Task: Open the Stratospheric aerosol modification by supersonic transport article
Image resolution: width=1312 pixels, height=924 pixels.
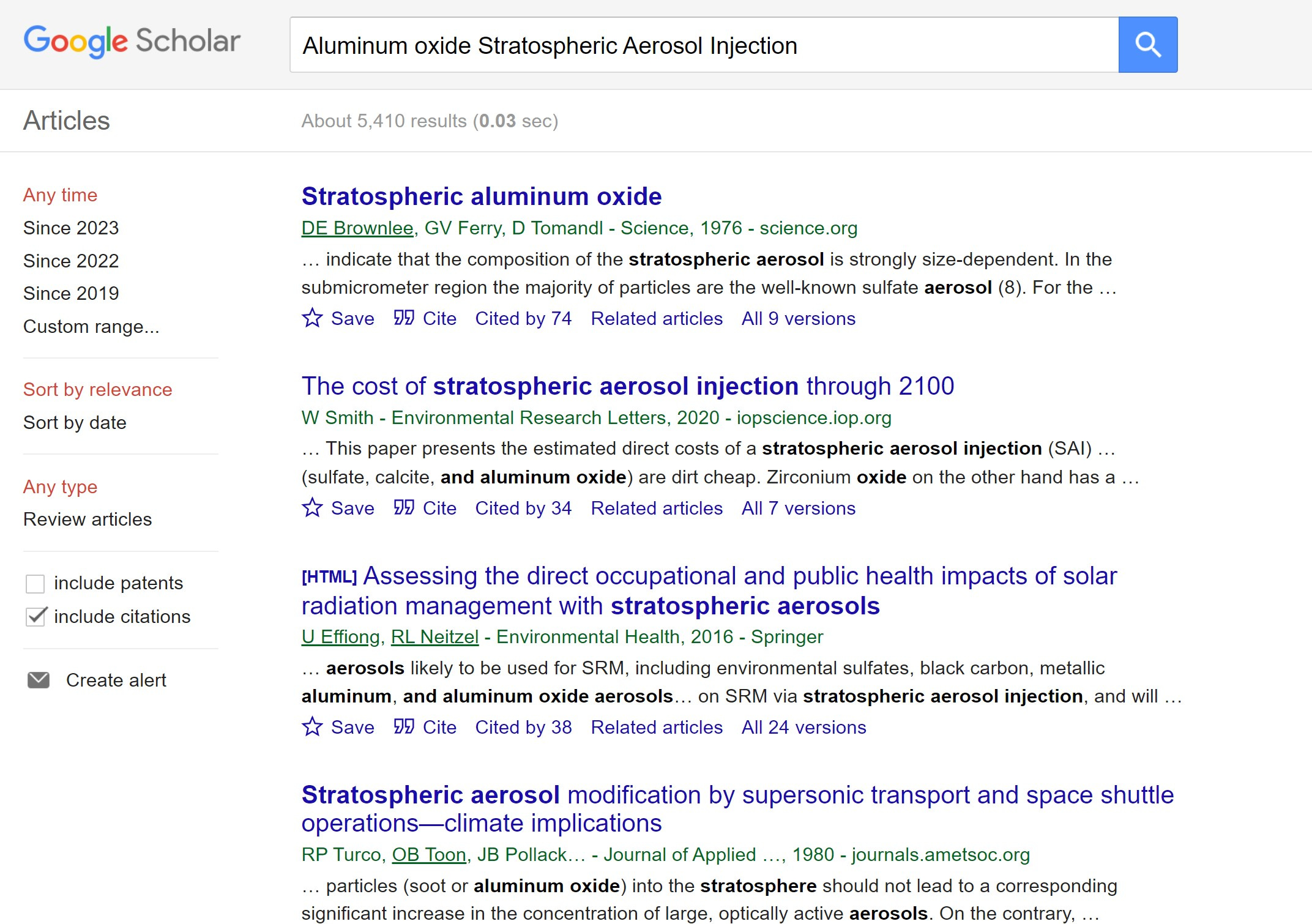Action: [x=738, y=809]
